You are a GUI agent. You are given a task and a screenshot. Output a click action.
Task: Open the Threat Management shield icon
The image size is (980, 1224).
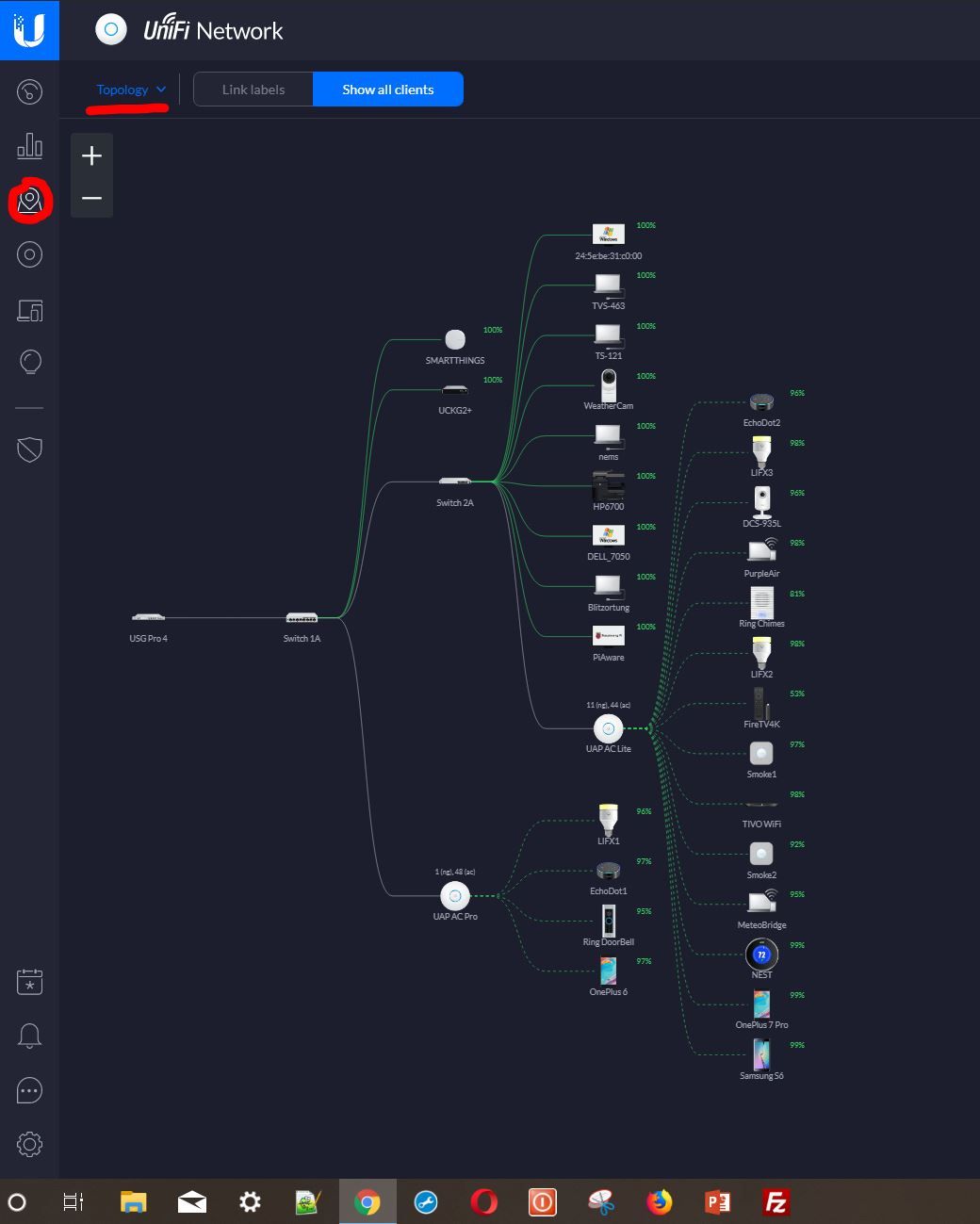[x=29, y=449]
